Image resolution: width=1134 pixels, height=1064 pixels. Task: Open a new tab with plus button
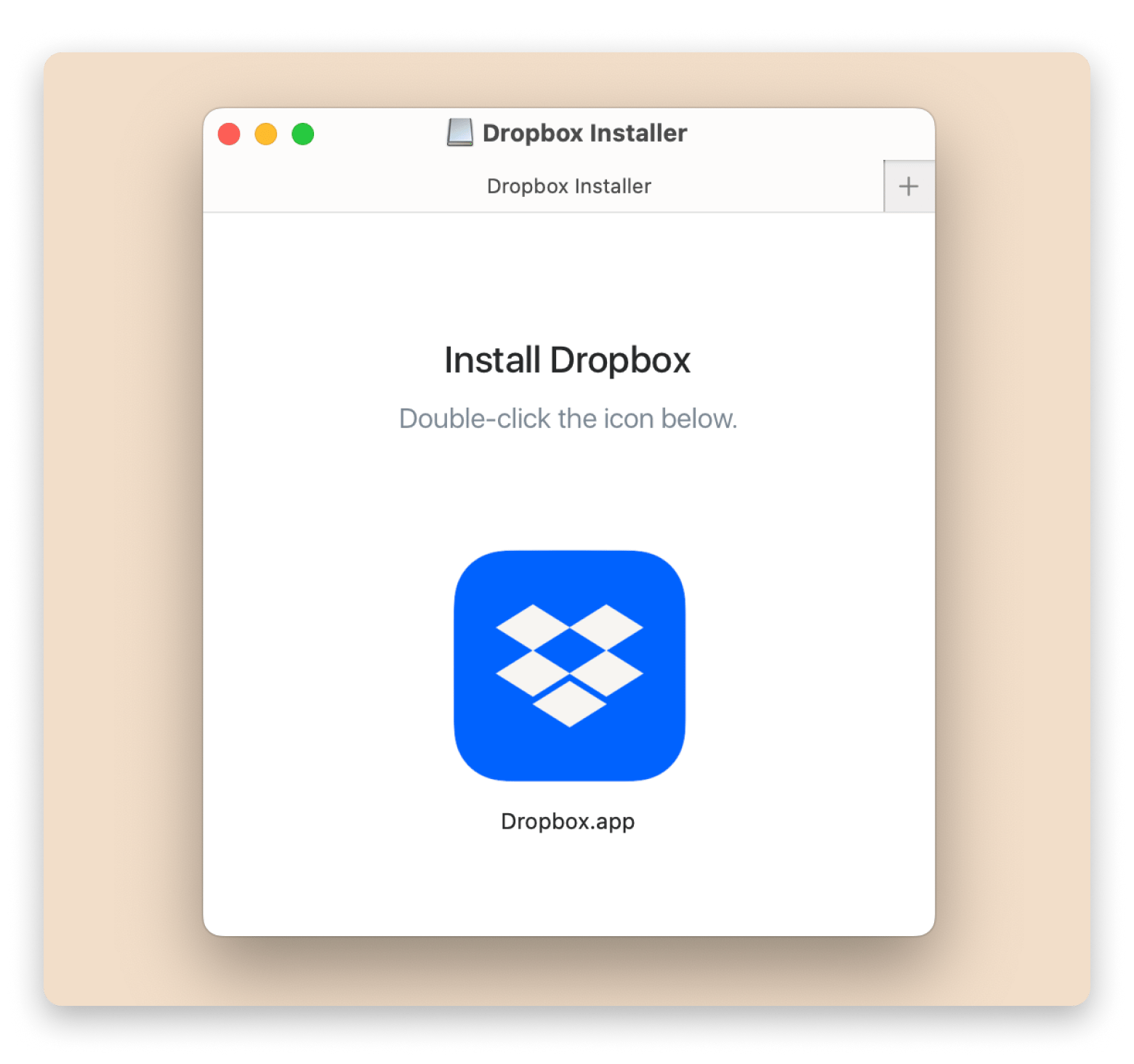(908, 187)
